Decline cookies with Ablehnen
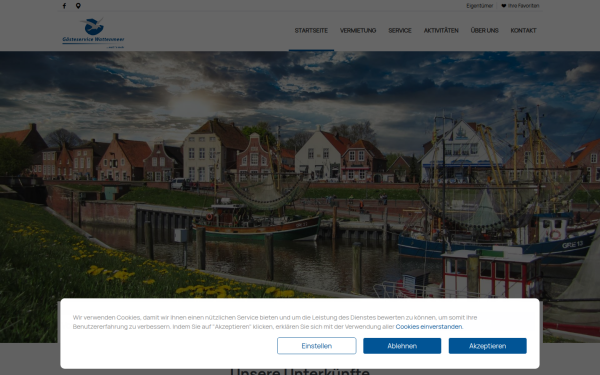This screenshot has width=600, height=375. [x=402, y=346]
